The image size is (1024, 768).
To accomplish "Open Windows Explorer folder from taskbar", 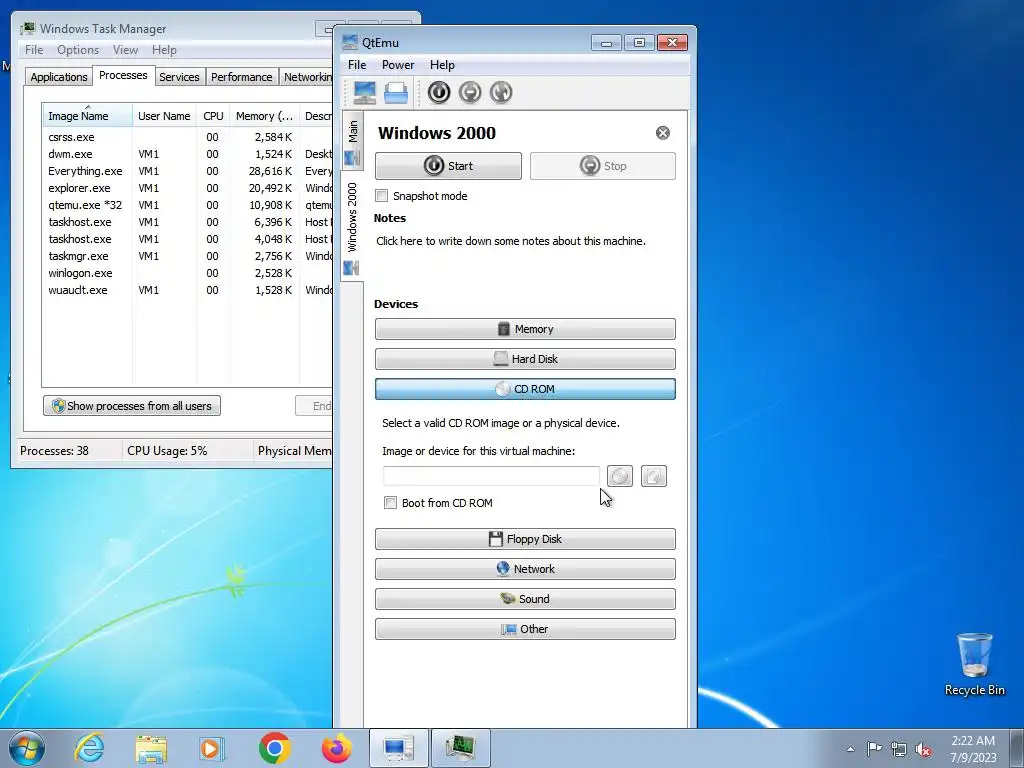I will (x=151, y=748).
